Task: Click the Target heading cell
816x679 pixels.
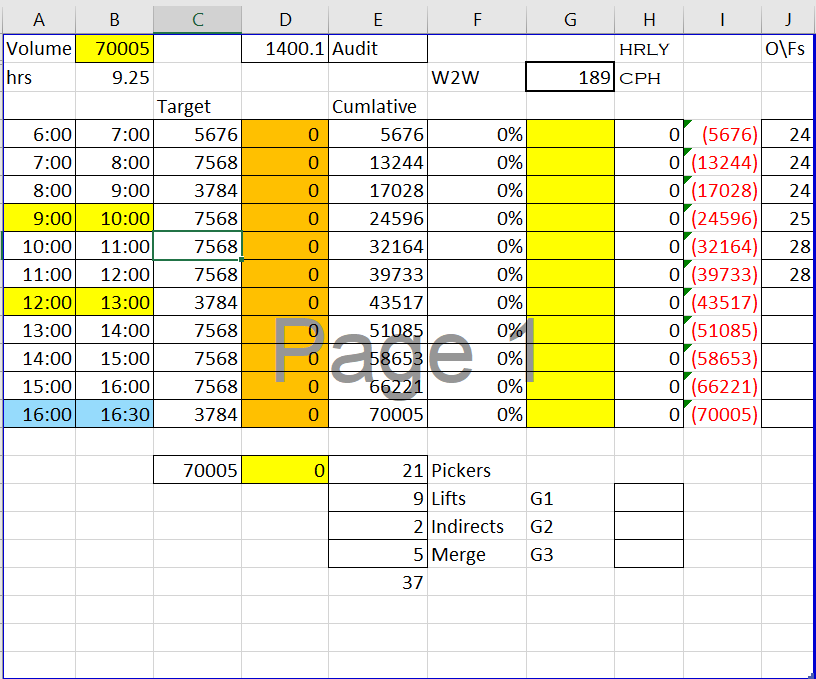Action: (197, 106)
